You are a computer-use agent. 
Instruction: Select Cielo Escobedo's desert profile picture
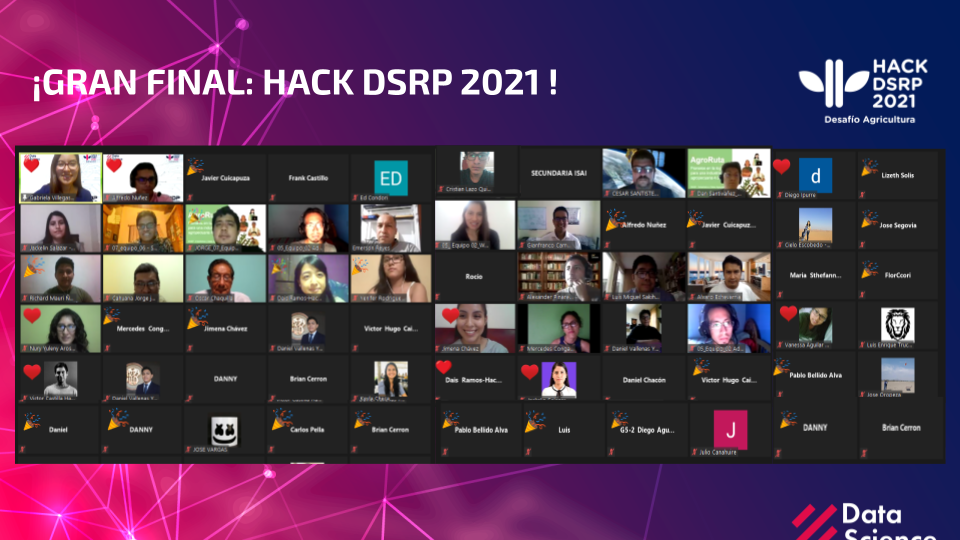pos(816,225)
